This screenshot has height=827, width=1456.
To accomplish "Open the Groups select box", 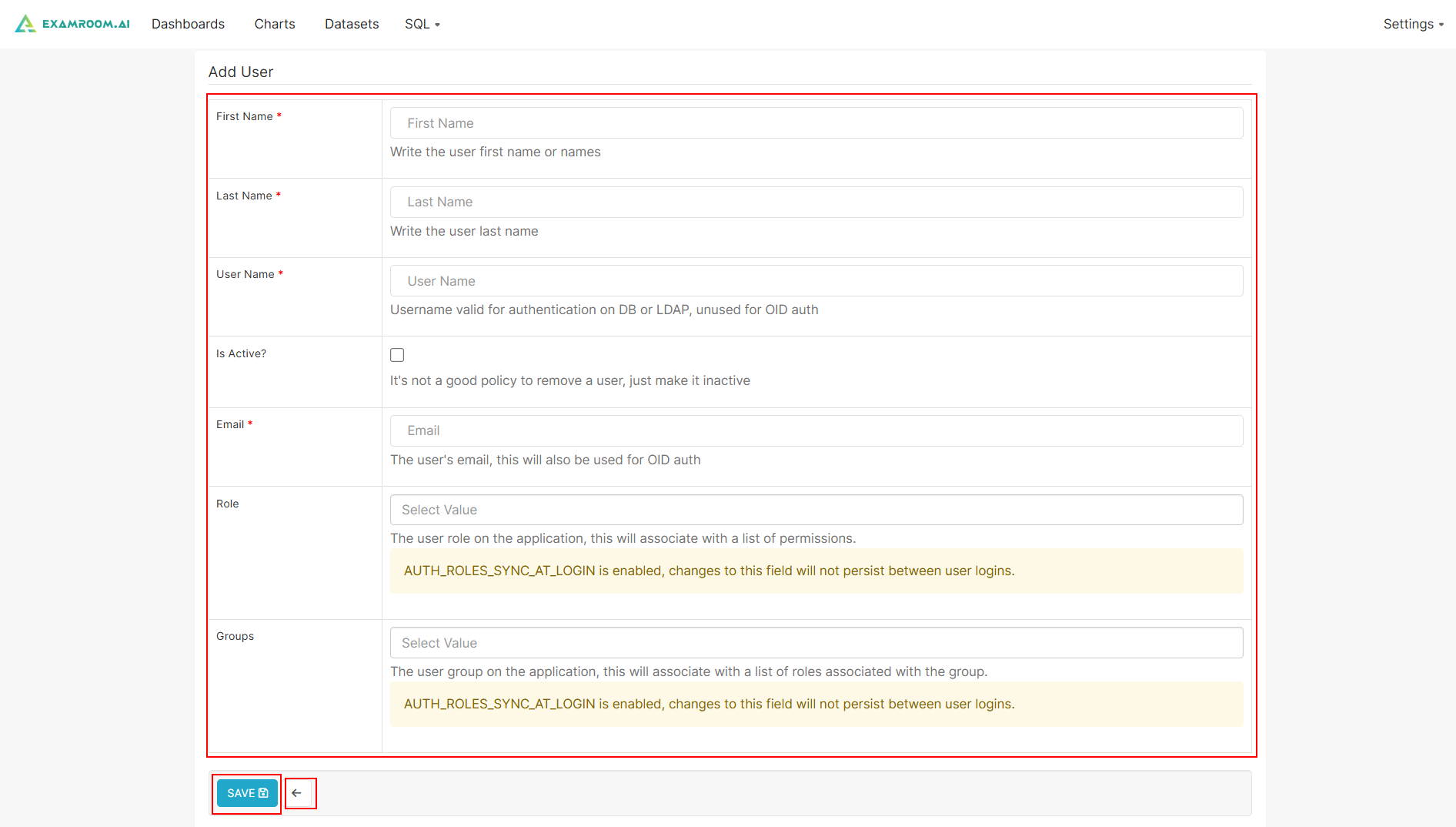I will pyautogui.click(x=816, y=643).
